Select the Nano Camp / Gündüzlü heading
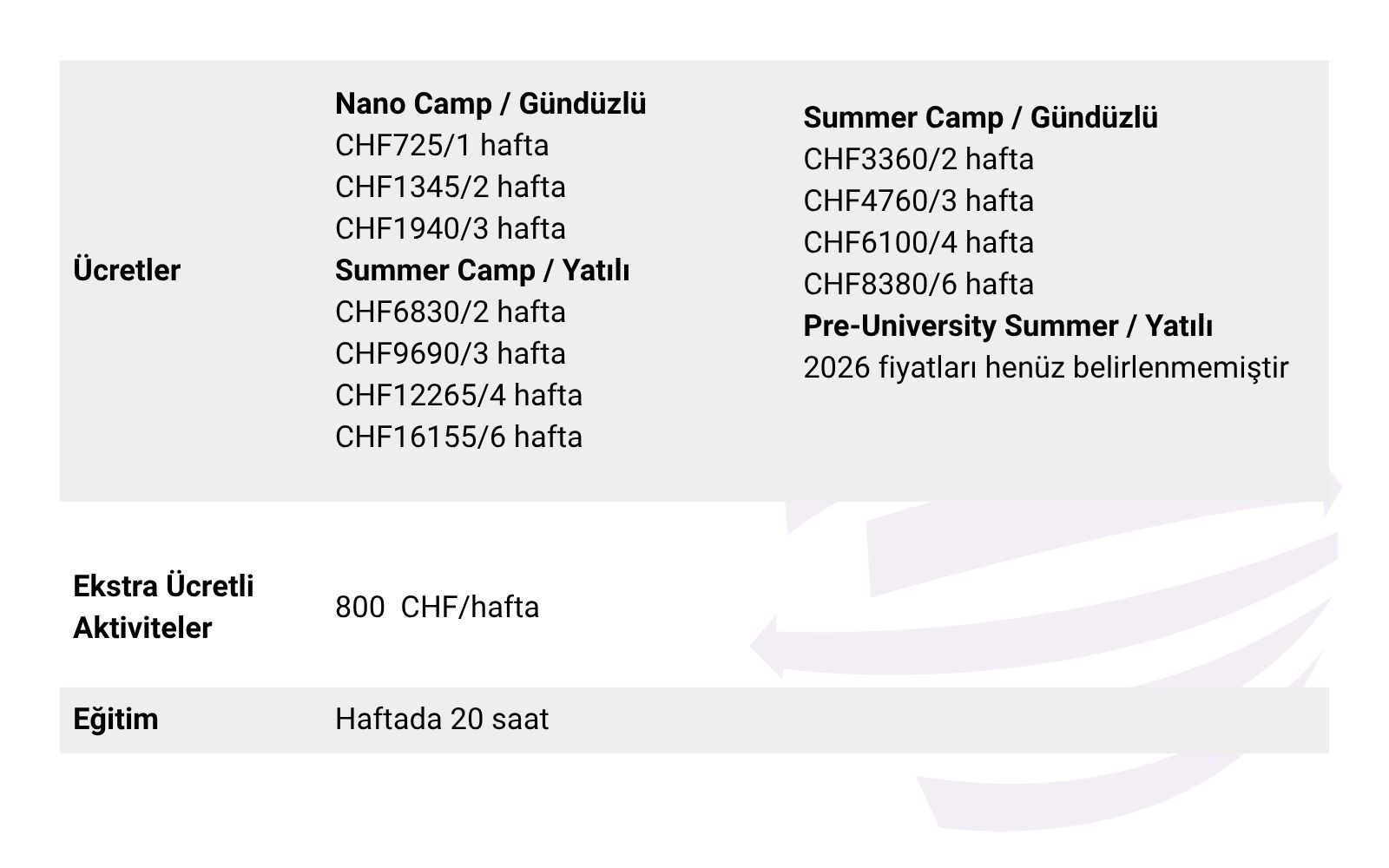Image resolution: width=1389 pixels, height=868 pixels. (490, 103)
